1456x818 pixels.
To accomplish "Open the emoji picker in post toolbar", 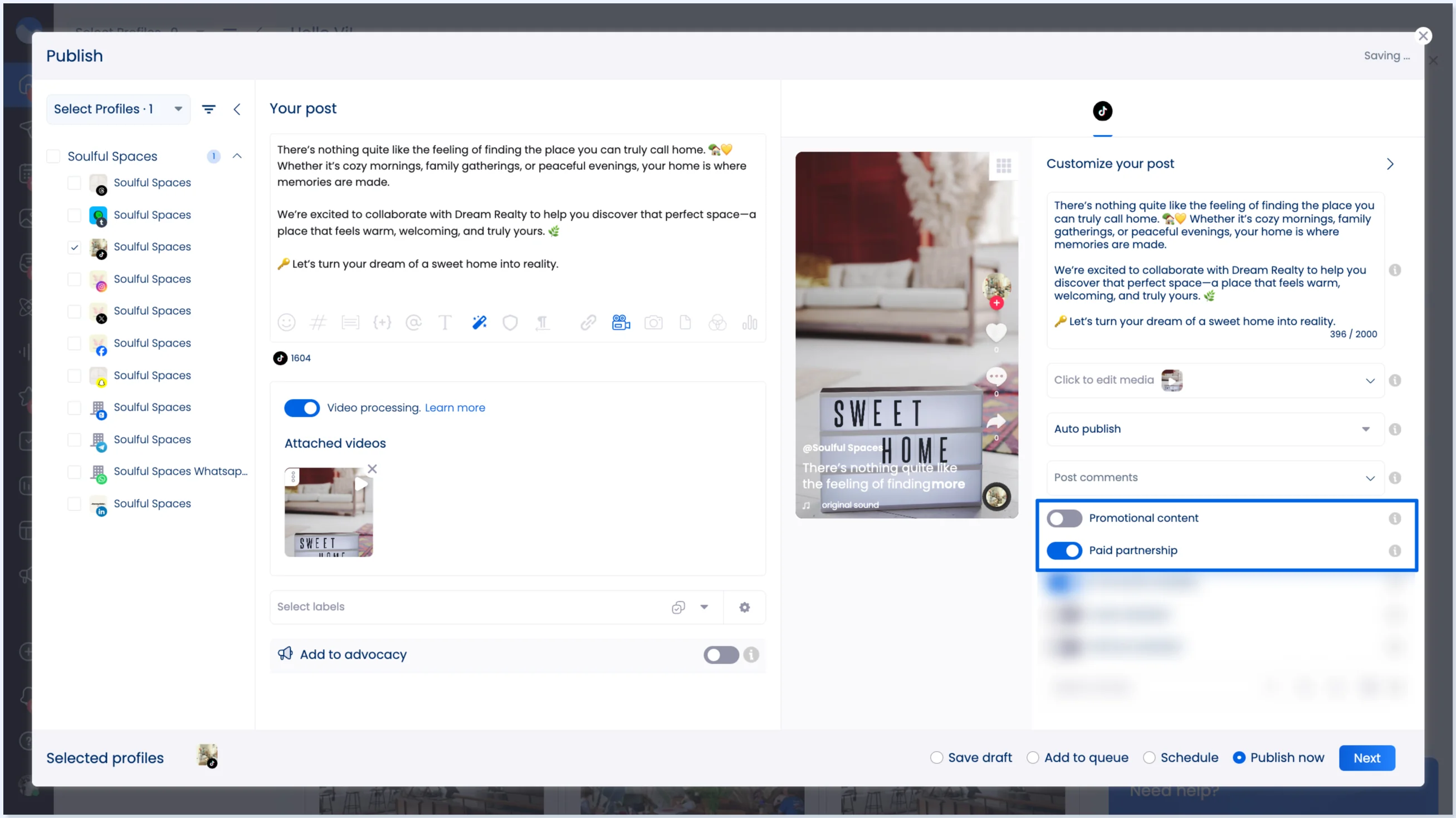I will (286, 322).
